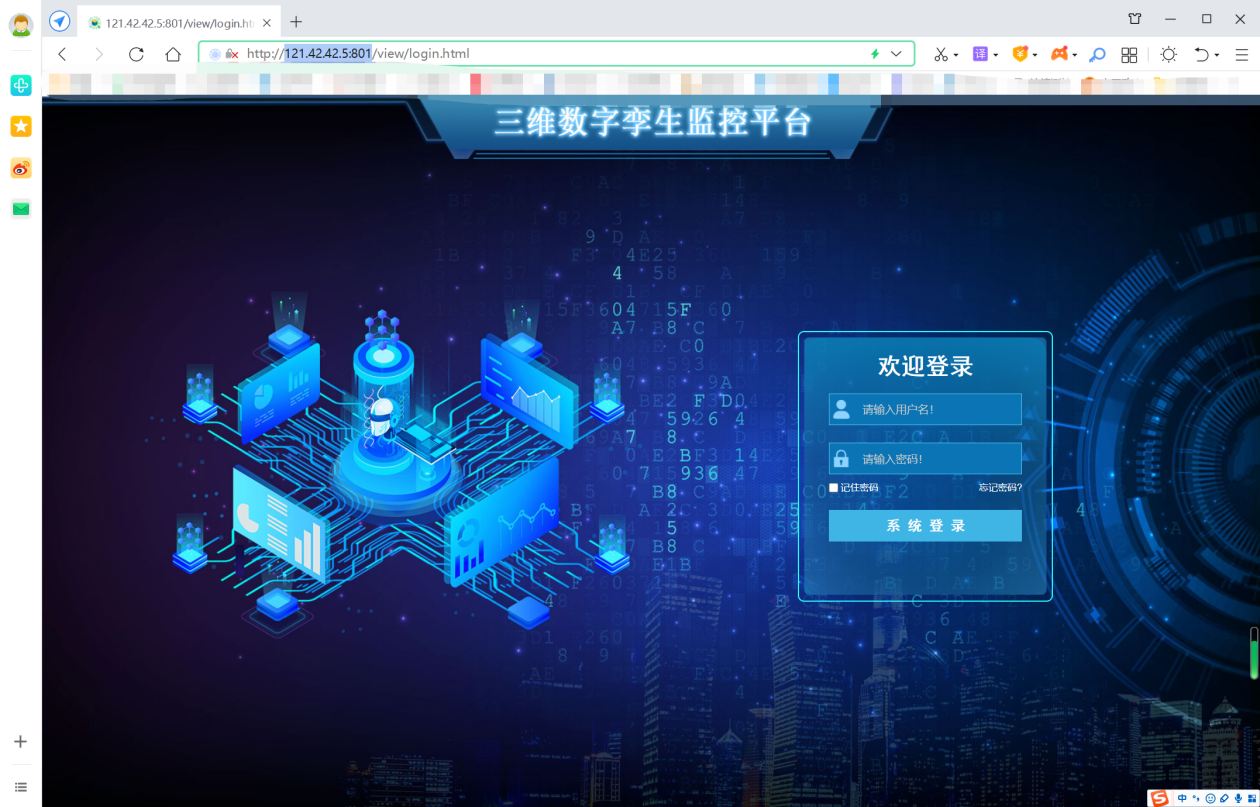Viewport: 1260px width, 807px height.
Task: Minimize the browser window
Action: pyautogui.click(x=1170, y=19)
